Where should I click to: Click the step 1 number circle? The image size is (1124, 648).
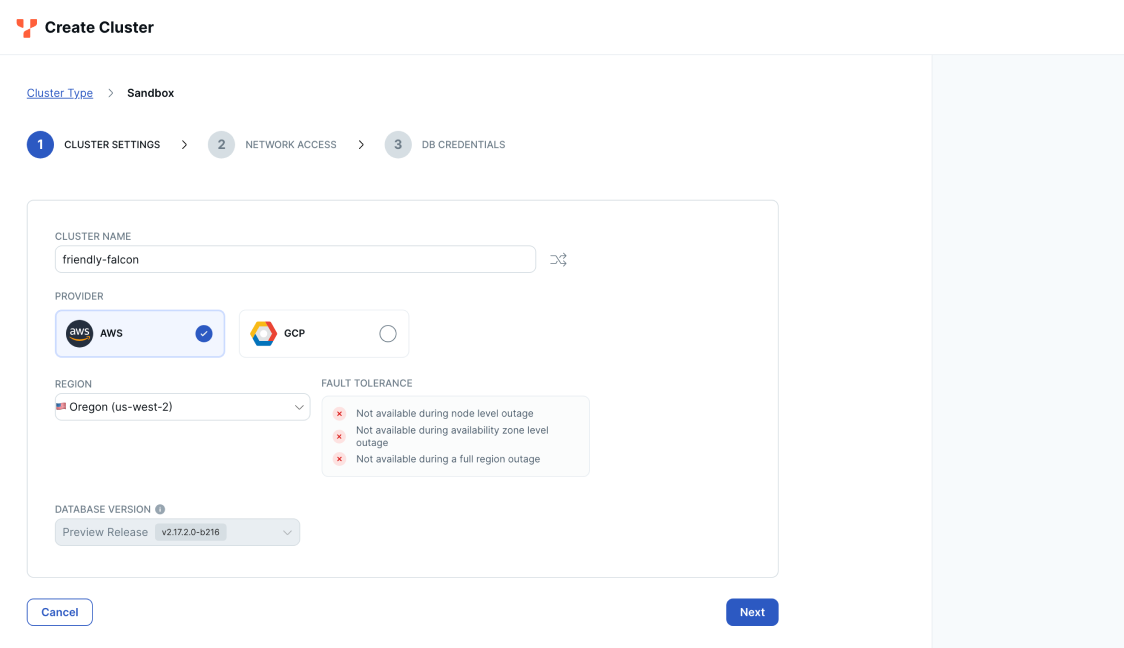[40, 145]
